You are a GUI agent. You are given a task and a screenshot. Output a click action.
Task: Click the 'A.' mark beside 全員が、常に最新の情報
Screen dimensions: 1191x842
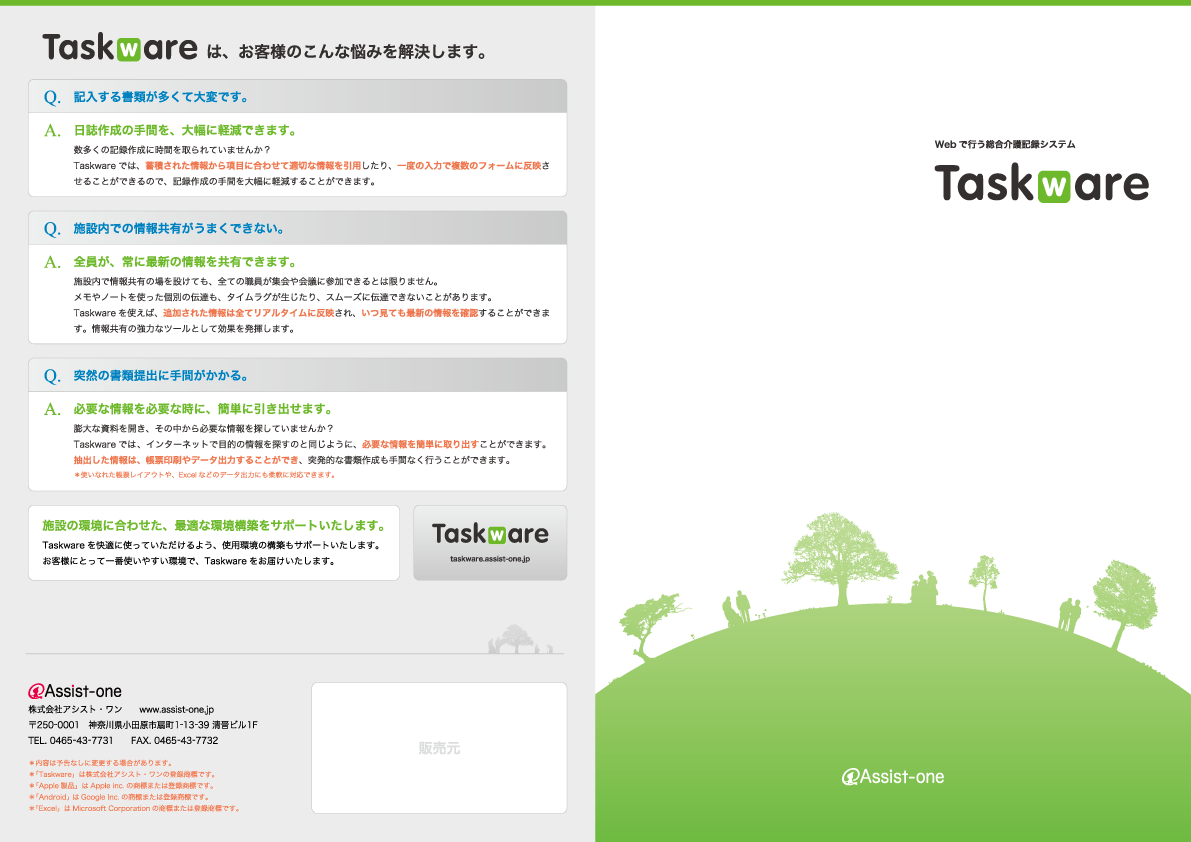(52, 262)
